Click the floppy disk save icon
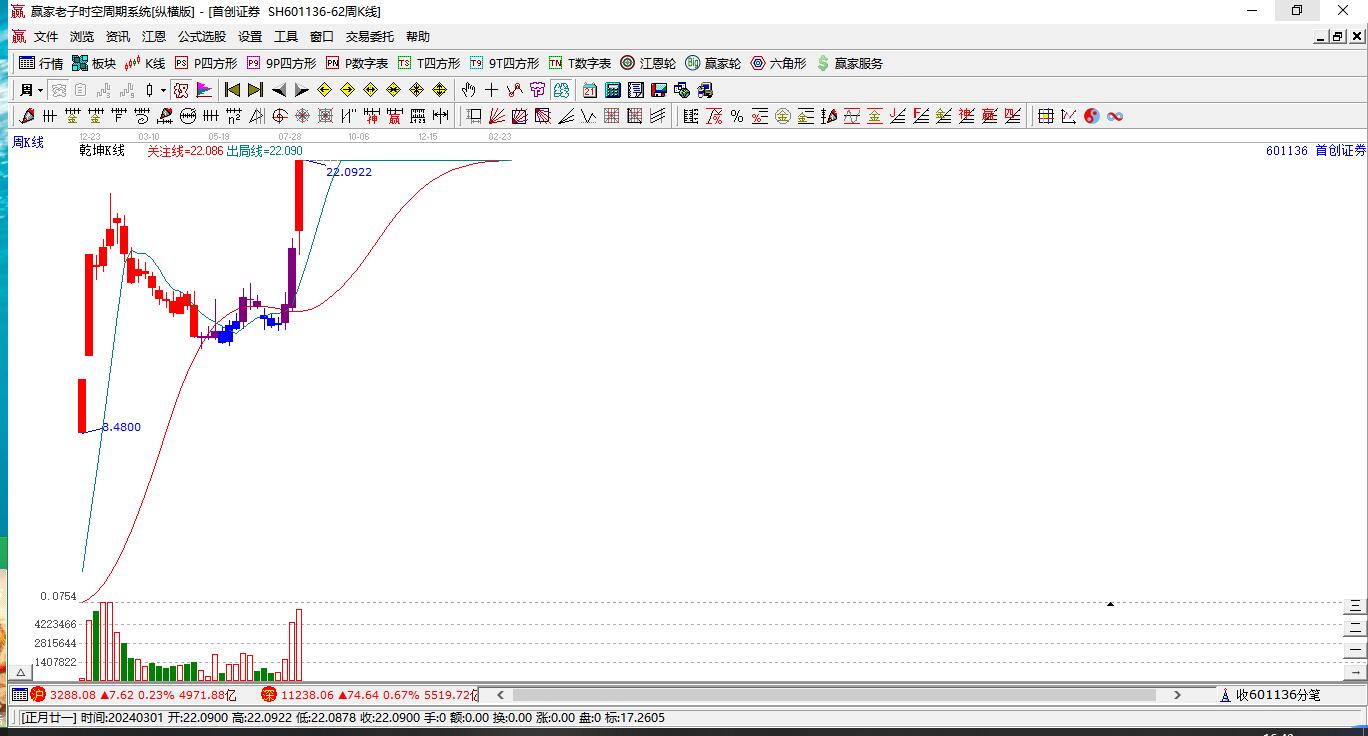 click(659, 90)
